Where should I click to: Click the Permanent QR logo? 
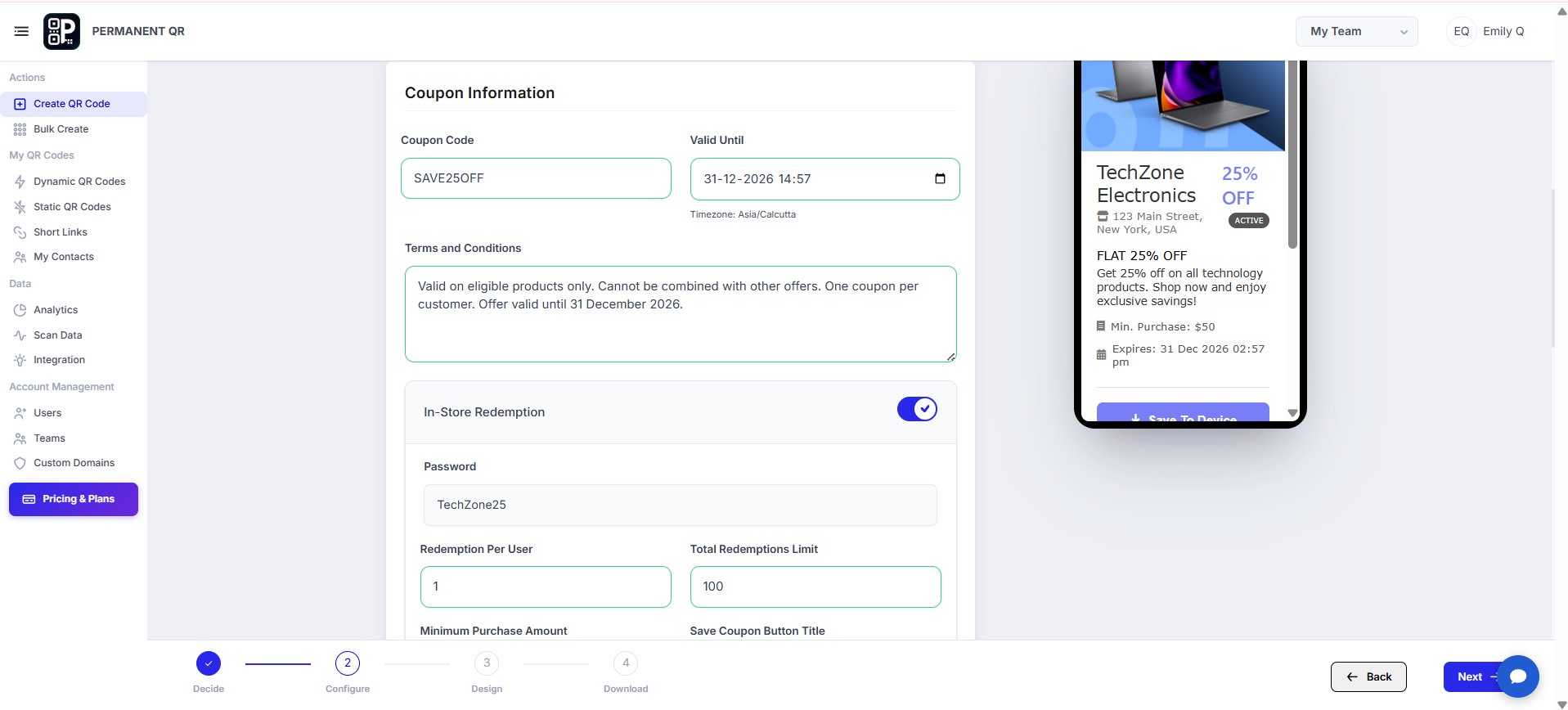[61, 31]
